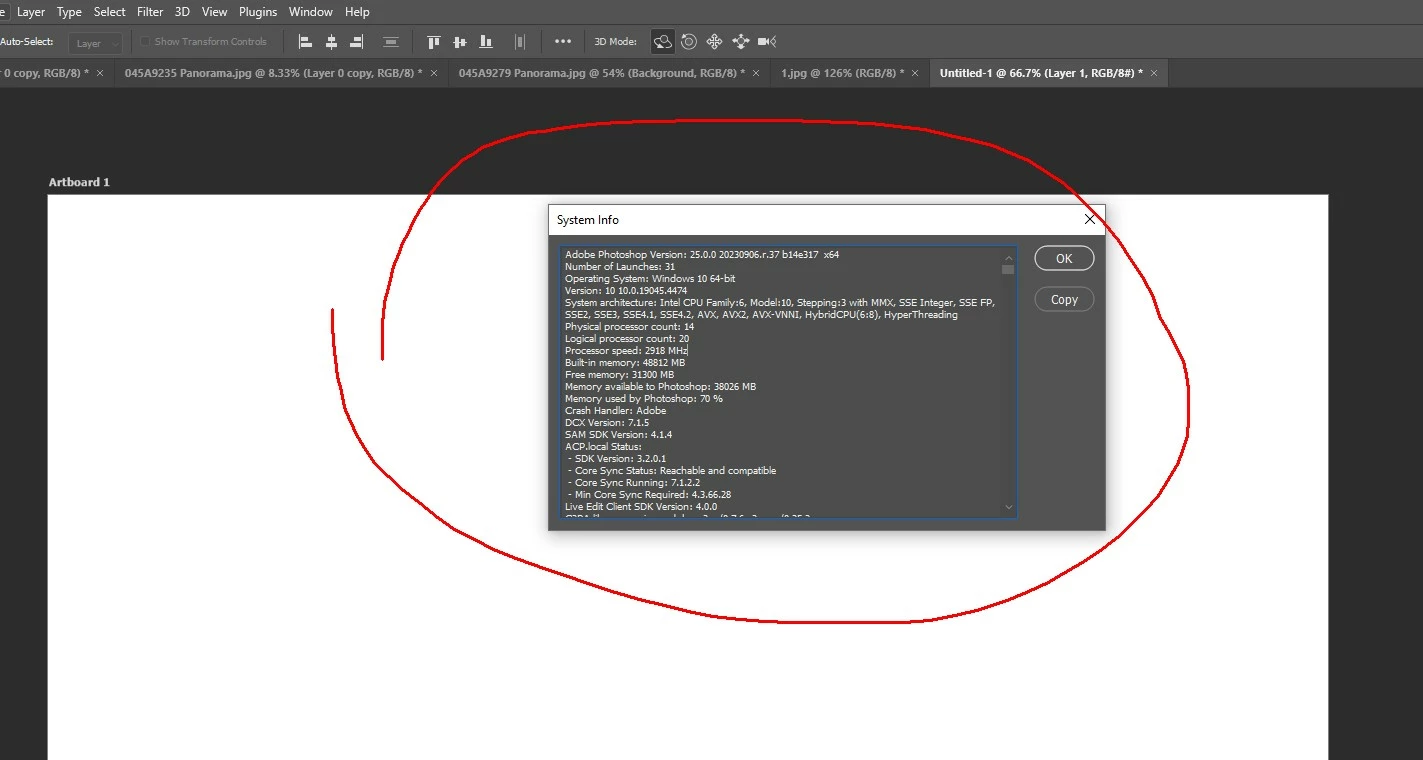This screenshot has width=1423, height=760.
Task: Click scroll up arrow in System Info
Action: click(x=1008, y=256)
